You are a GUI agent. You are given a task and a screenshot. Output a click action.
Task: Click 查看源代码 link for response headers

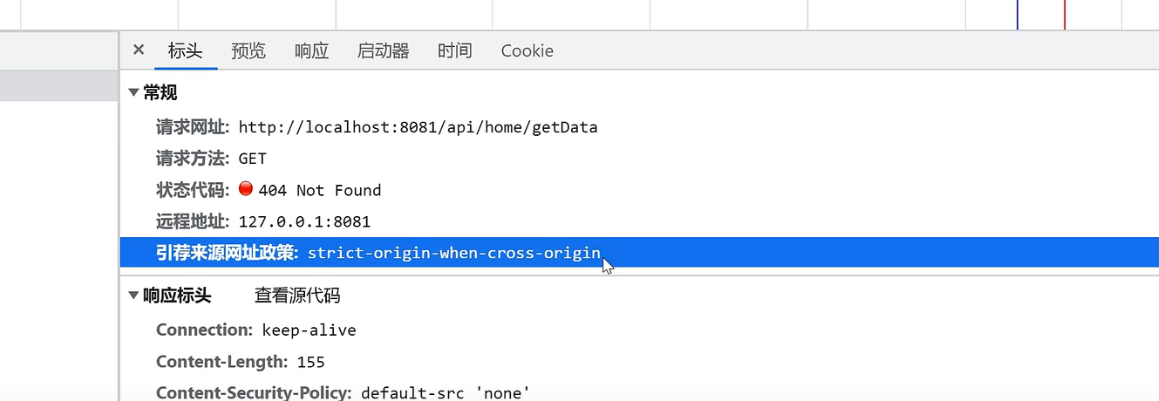pyautogui.click(x=297, y=296)
